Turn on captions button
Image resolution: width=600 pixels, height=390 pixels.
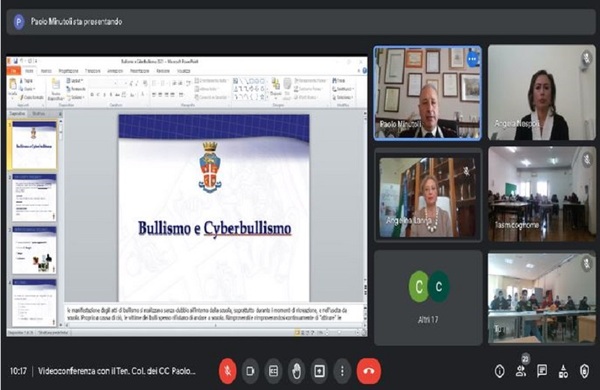click(x=273, y=370)
